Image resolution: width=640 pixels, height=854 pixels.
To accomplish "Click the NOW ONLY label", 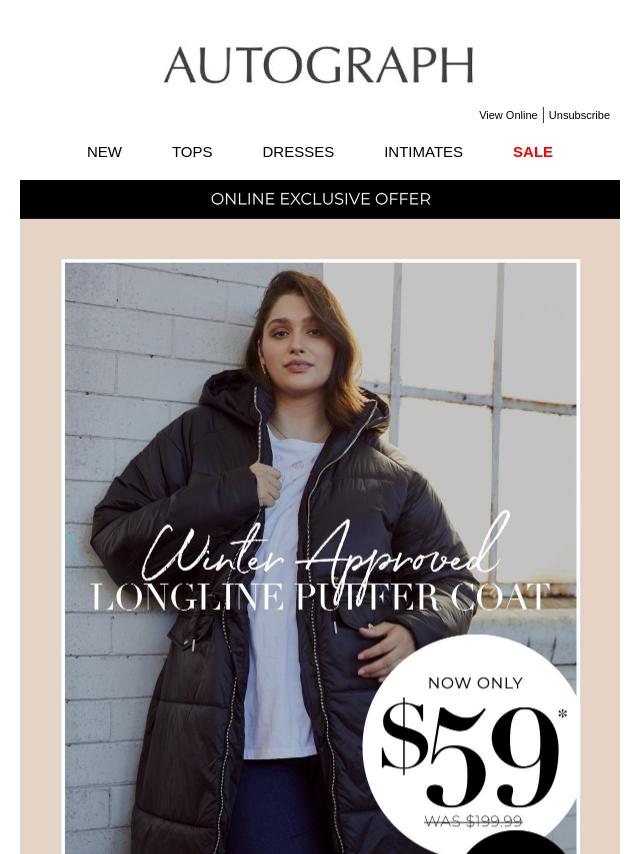I will [476, 683].
